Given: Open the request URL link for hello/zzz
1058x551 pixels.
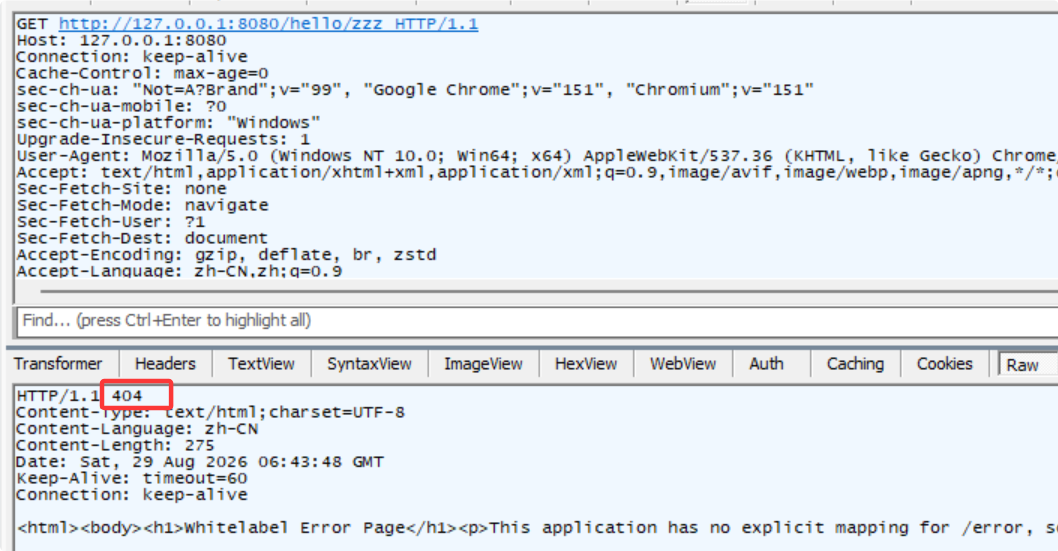Looking at the screenshot, I should (x=268, y=24).
